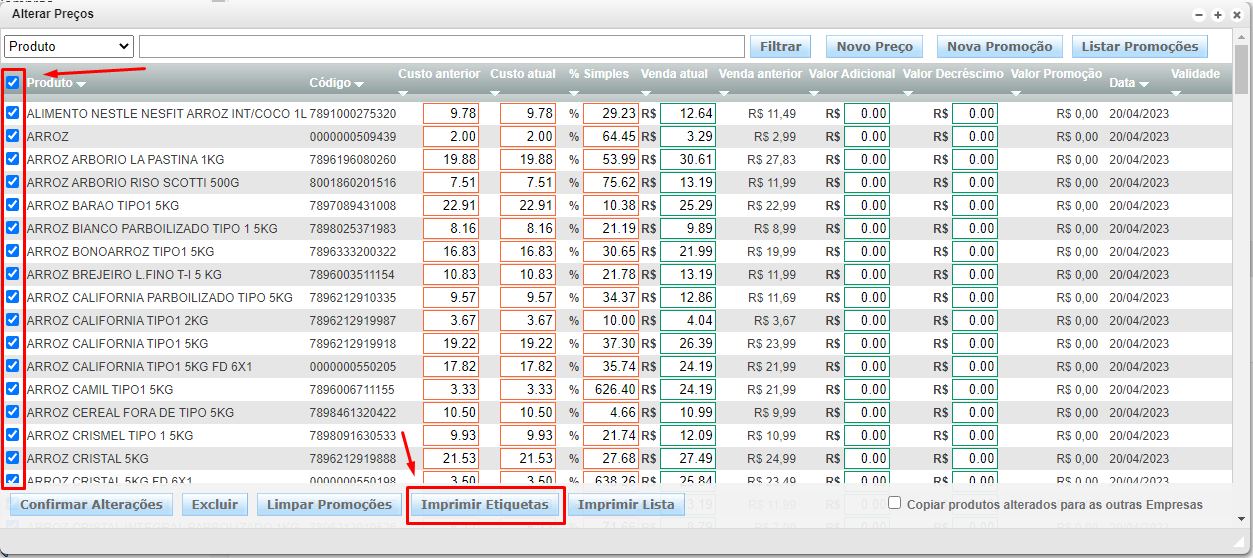Screen dimensions: 1253x558
Task: Toggle the select-all checkbox in header
Action: point(13,83)
